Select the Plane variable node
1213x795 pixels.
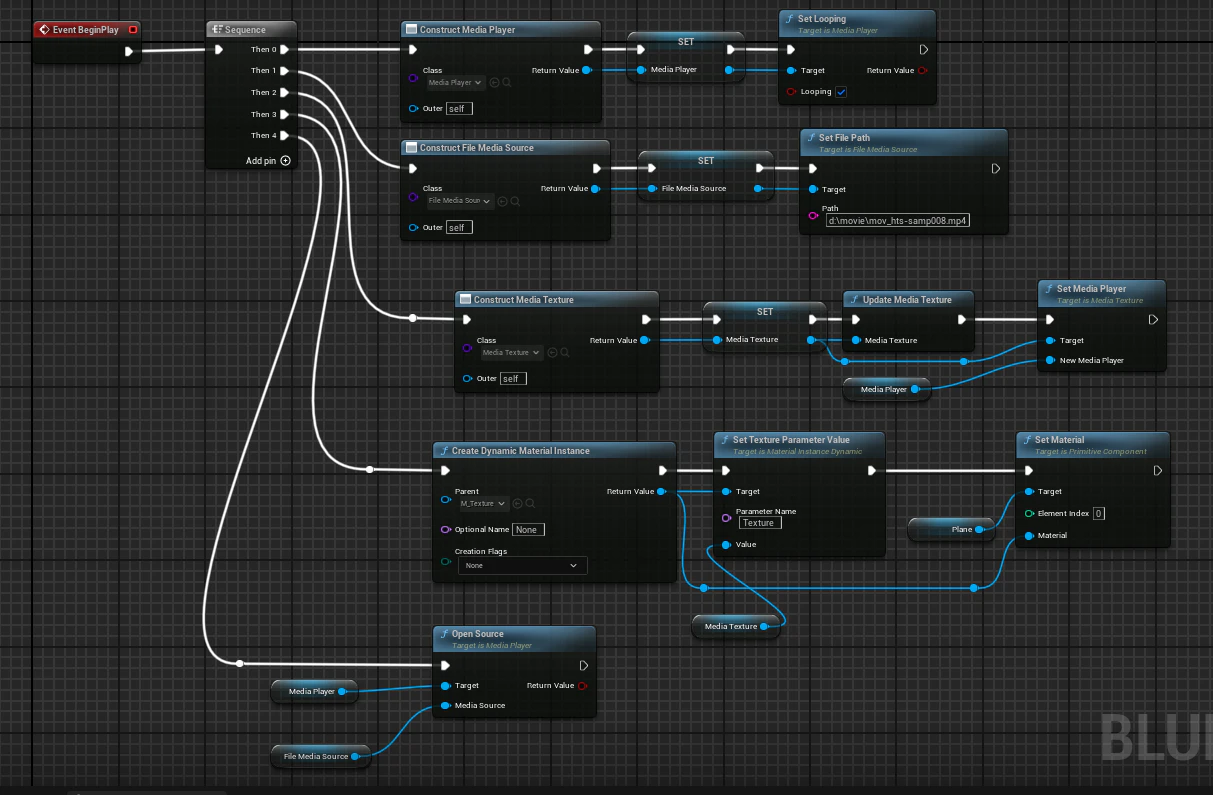(952, 529)
